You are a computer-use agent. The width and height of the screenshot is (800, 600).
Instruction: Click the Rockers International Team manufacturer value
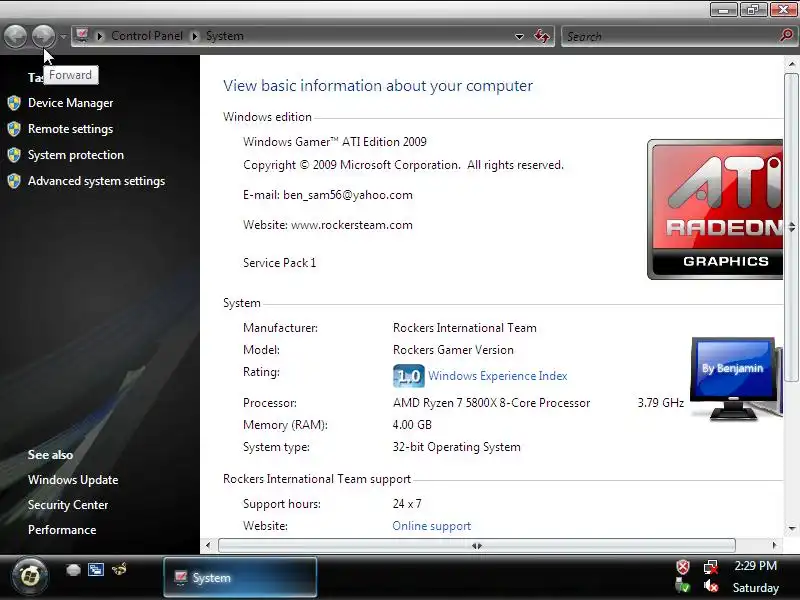465,328
